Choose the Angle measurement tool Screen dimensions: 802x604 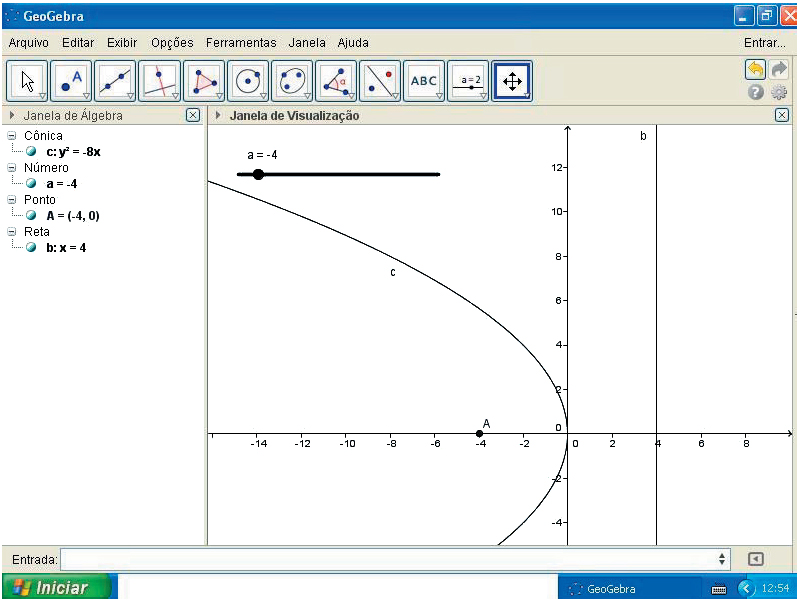click(x=336, y=81)
